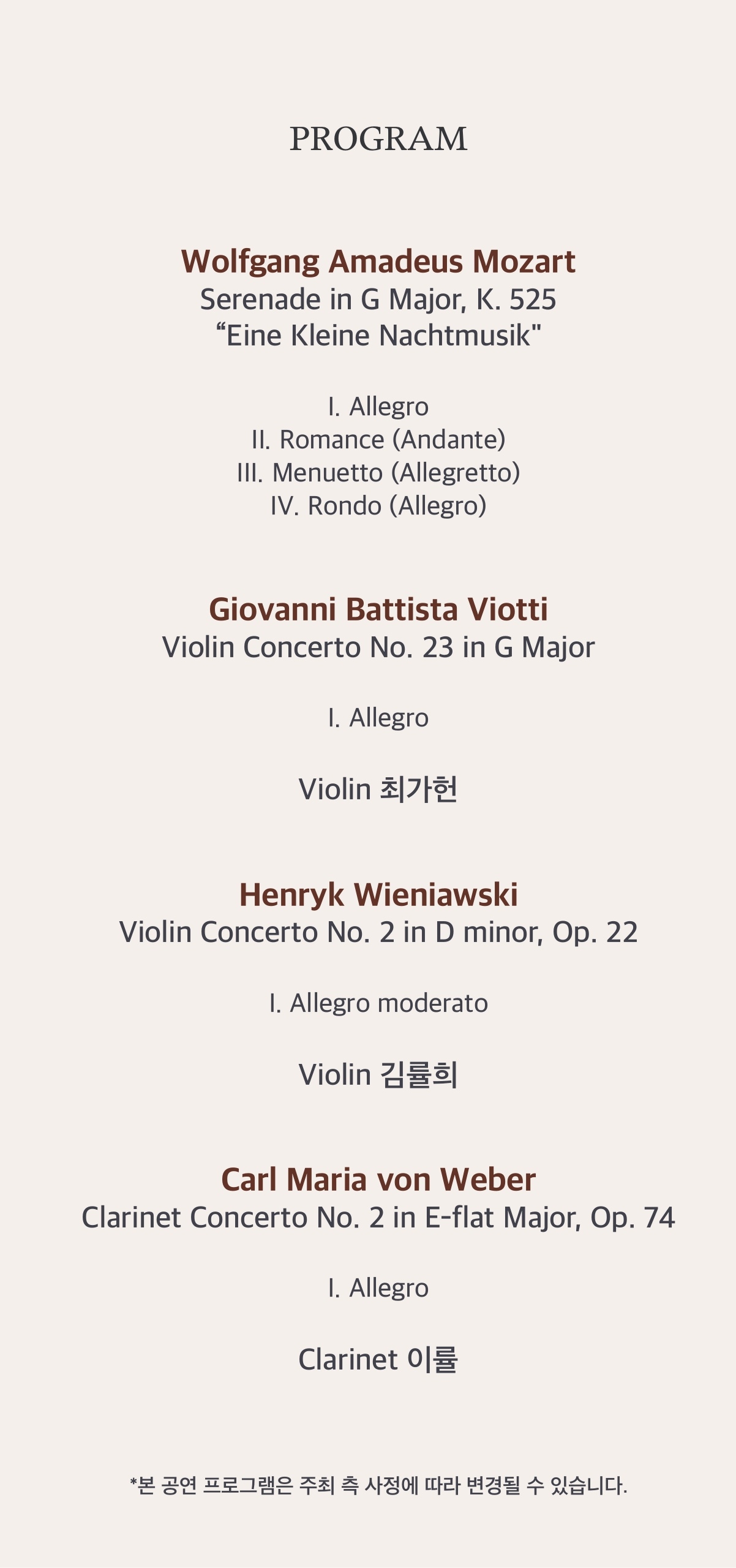Select the Wolfgang Amadeus Mozart composer name
This screenshot has height=1568, width=736.
coord(378,262)
